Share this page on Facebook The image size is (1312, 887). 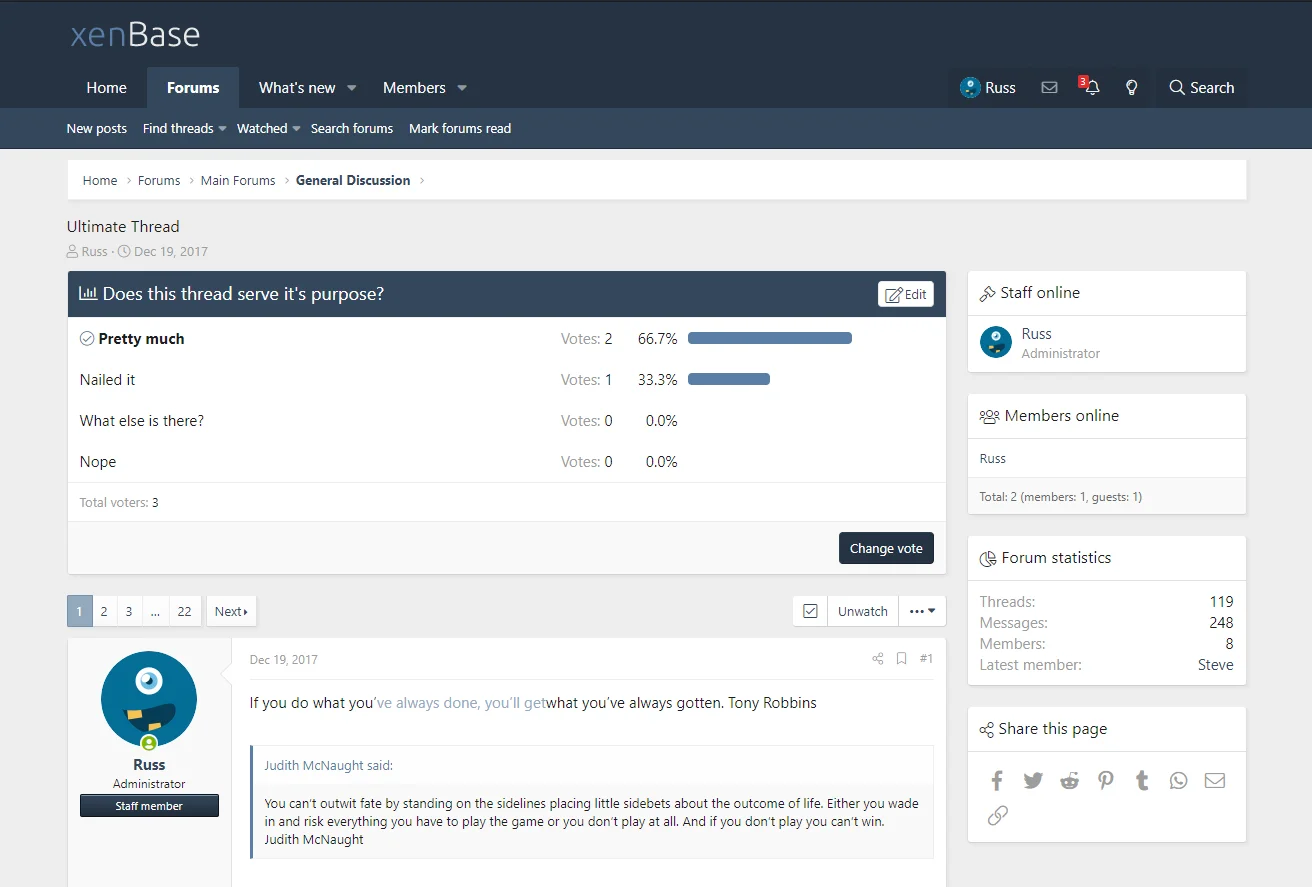pyautogui.click(x=997, y=781)
